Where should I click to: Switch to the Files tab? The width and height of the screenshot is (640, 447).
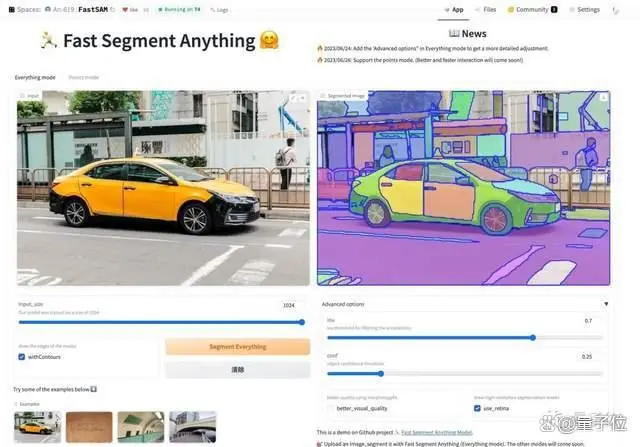(x=486, y=10)
